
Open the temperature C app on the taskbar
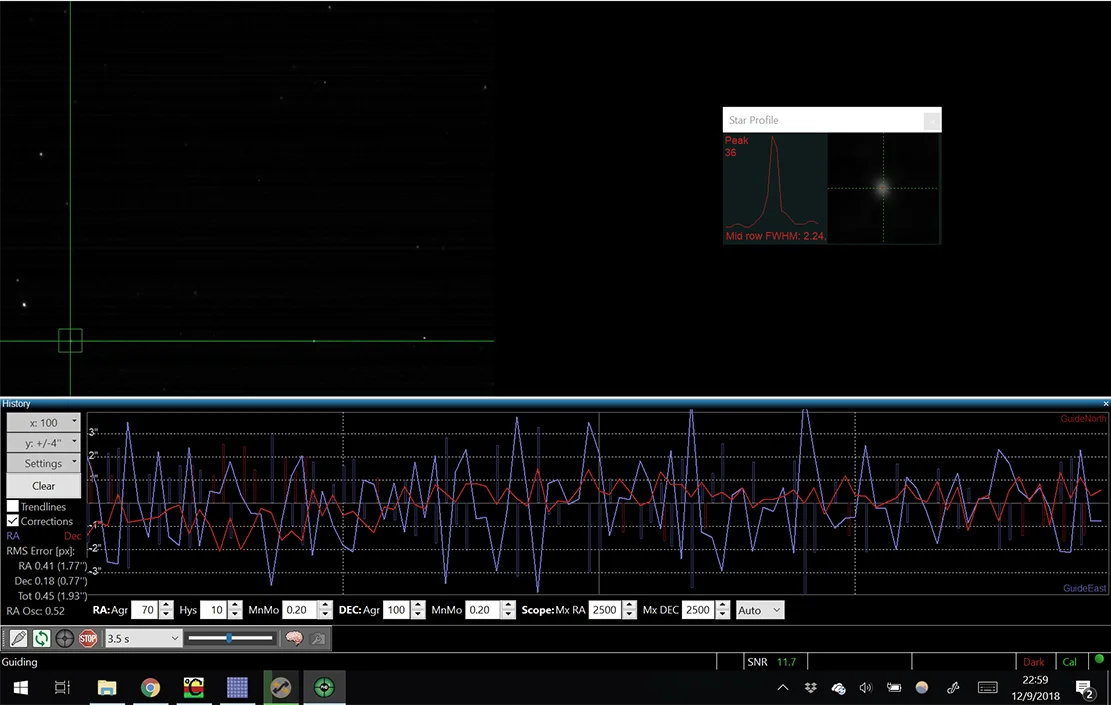pos(193,687)
